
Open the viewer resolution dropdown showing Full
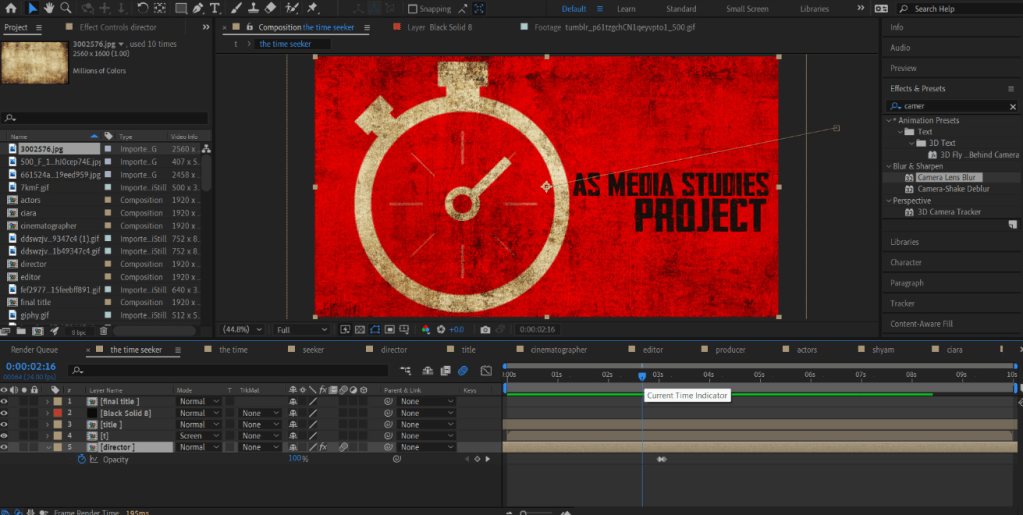301,329
